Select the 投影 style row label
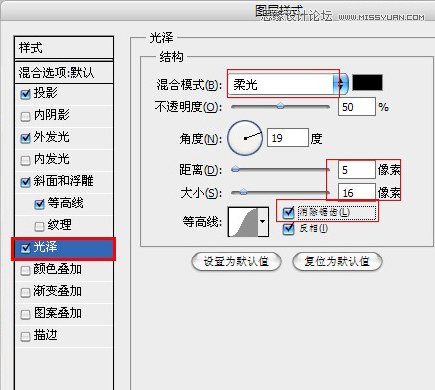Screen dimensions: 435x390 point(45,93)
